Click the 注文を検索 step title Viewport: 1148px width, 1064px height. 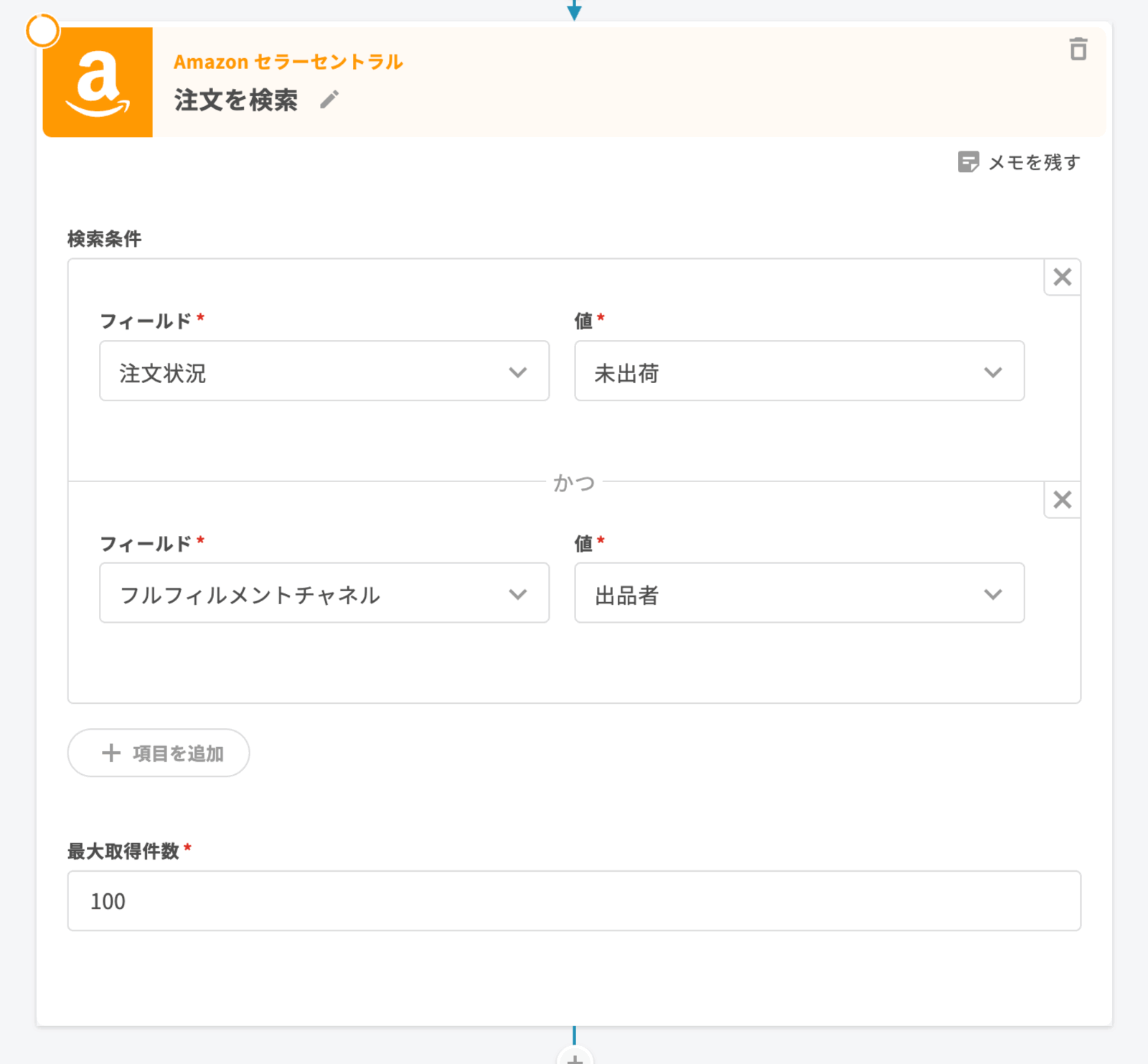235,100
